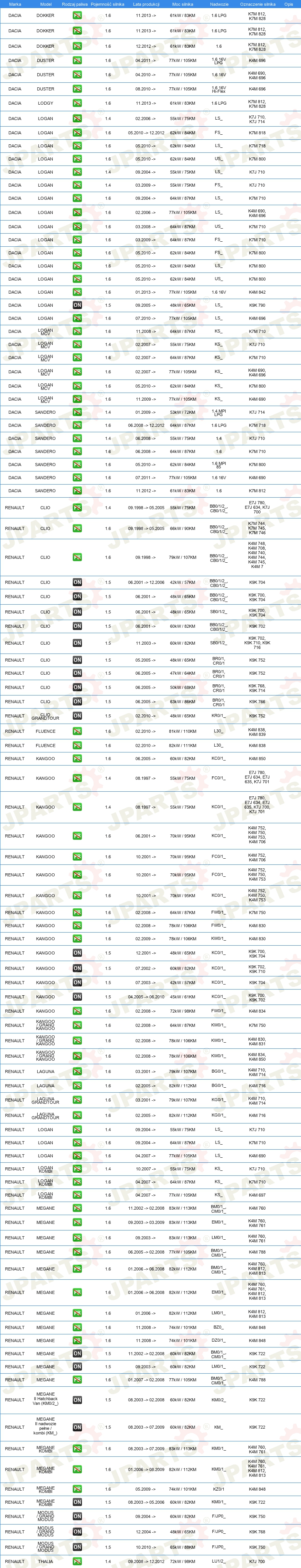This screenshot has height=1568, width=301.
Task: Click the diesel icon for Modus 10.2010
Action: point(77,1547)
